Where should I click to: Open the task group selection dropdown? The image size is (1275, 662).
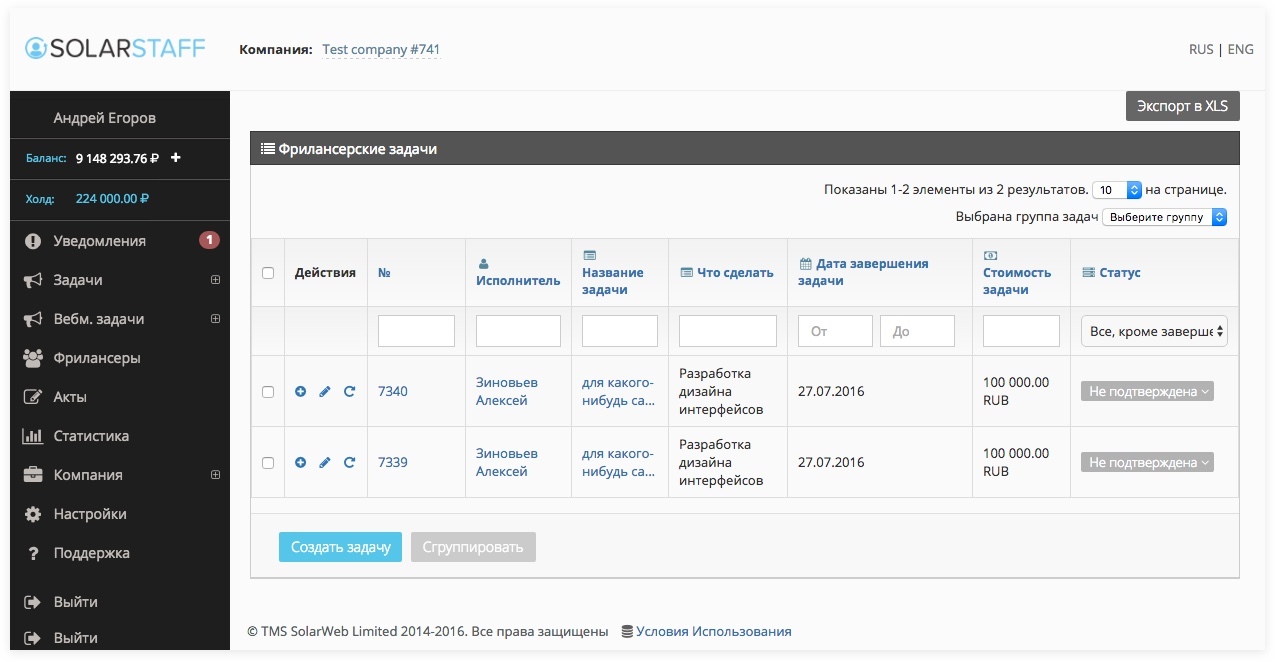pos(1164,217)
